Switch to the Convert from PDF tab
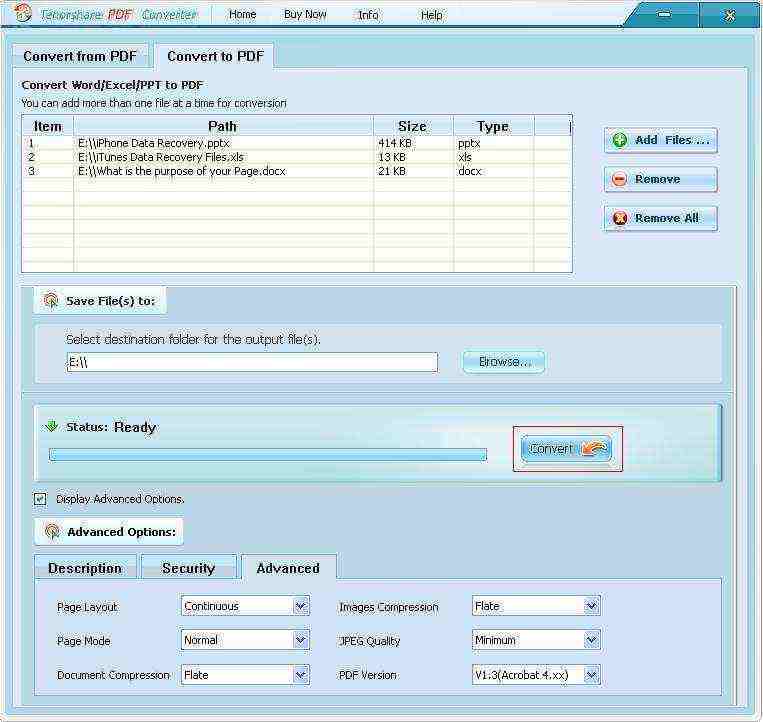The image size is (763, 722). pos(80,56)
